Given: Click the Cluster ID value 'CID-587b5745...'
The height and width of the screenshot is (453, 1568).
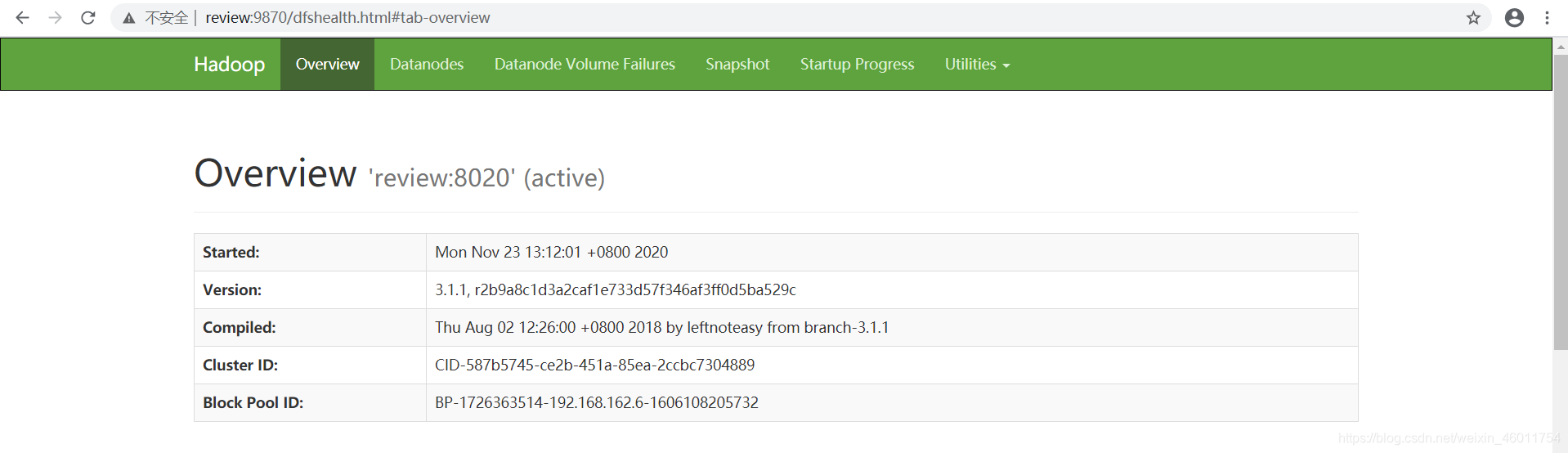Looking at the screenshot, I should (594, 365).
